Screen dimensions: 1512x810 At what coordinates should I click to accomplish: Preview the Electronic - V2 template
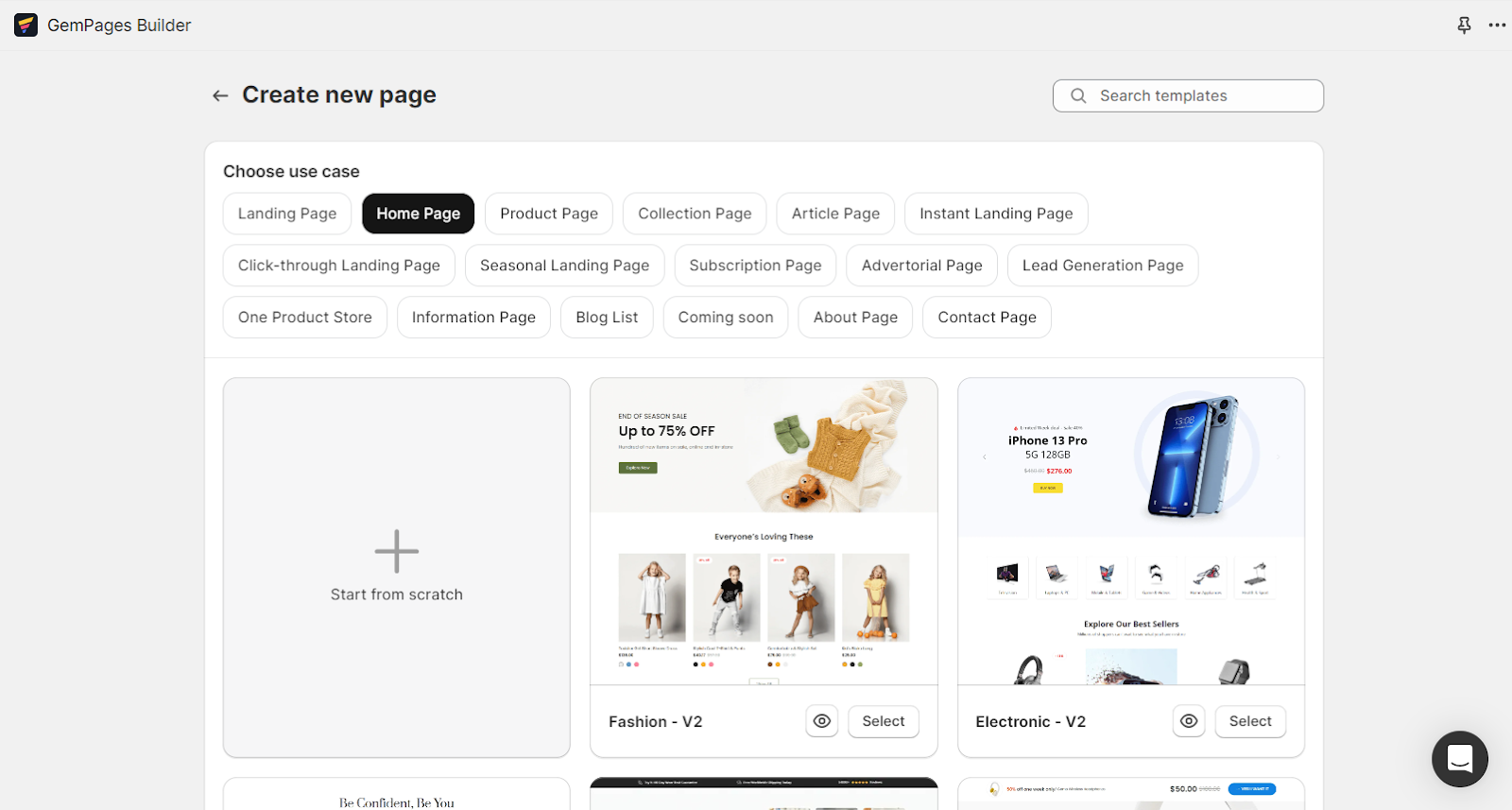click(x=1188, y=721)
